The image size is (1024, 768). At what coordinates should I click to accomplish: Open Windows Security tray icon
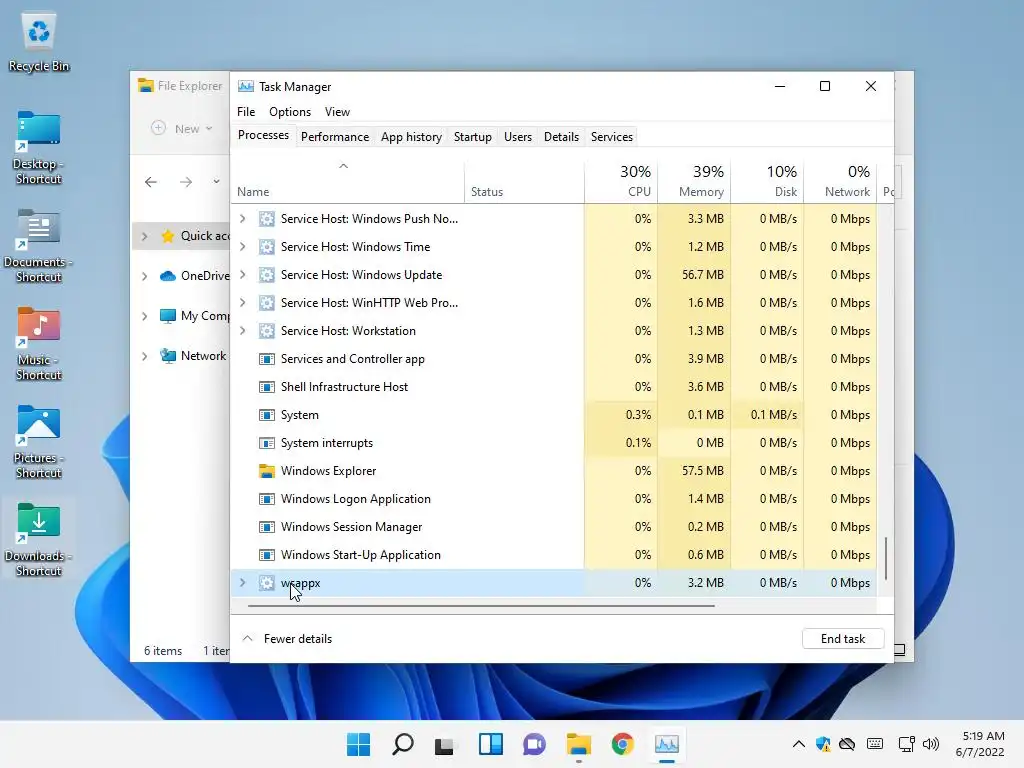[x=823, y=744]
